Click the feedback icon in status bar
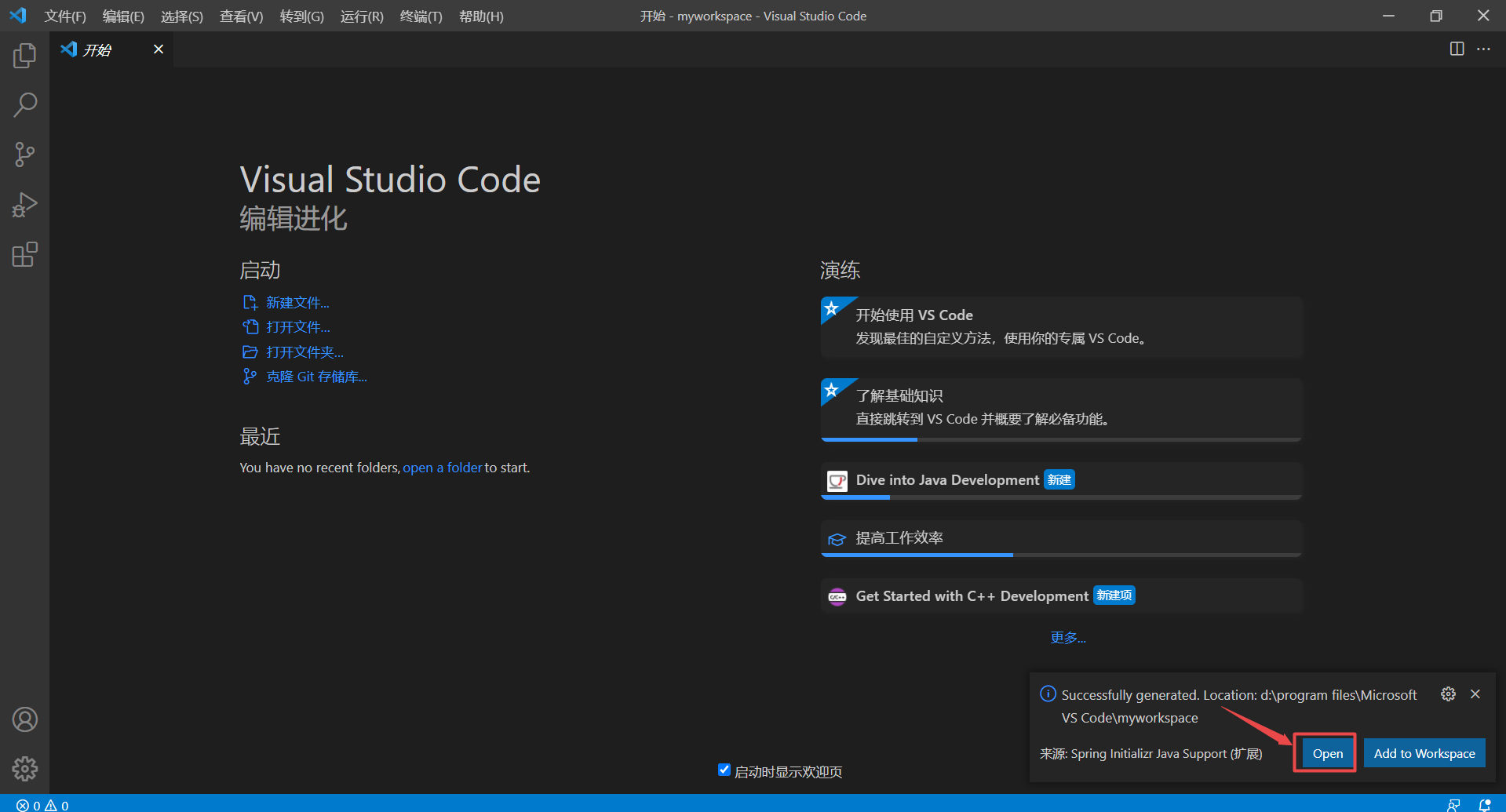The width and height of the screenshot is (1506, 812). pos(1453,805)
